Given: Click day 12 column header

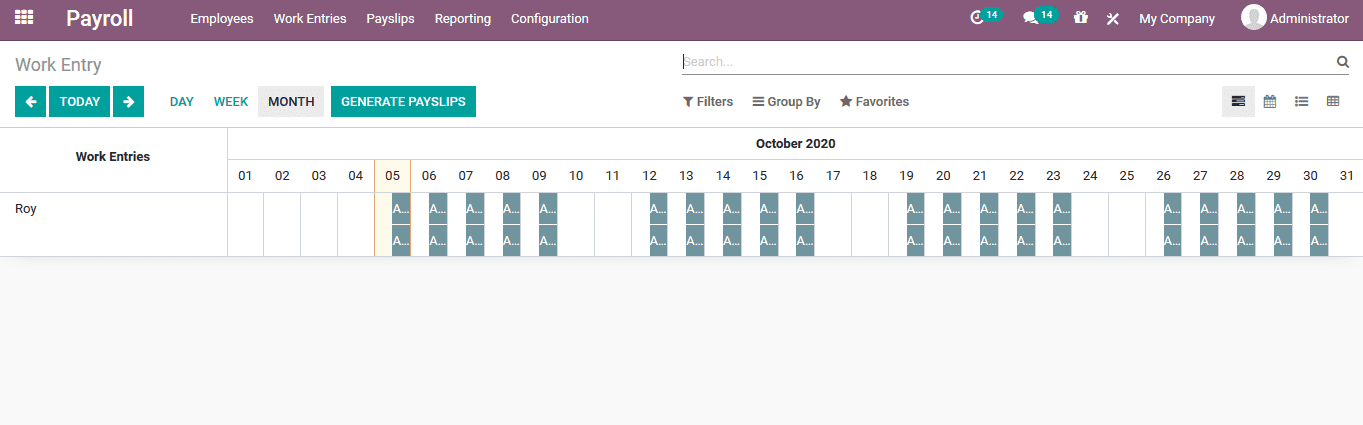Looking at the screenshot, I should pos(649,176).
